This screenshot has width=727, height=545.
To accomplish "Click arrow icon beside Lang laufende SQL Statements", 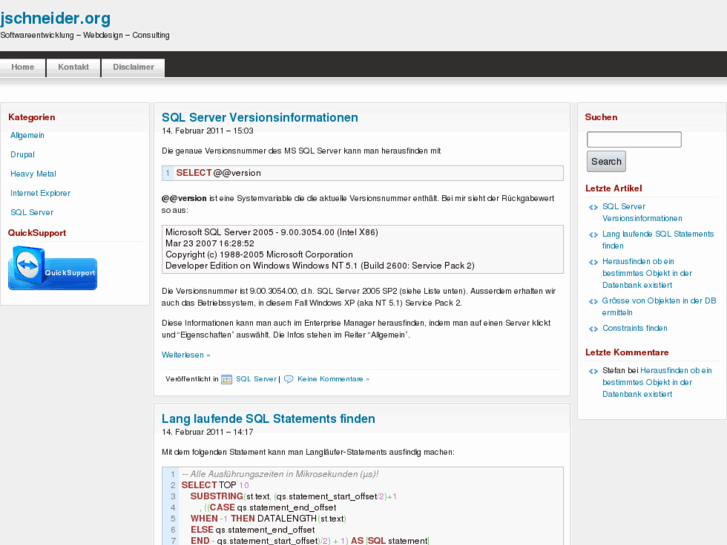I will tap(593, 235).
